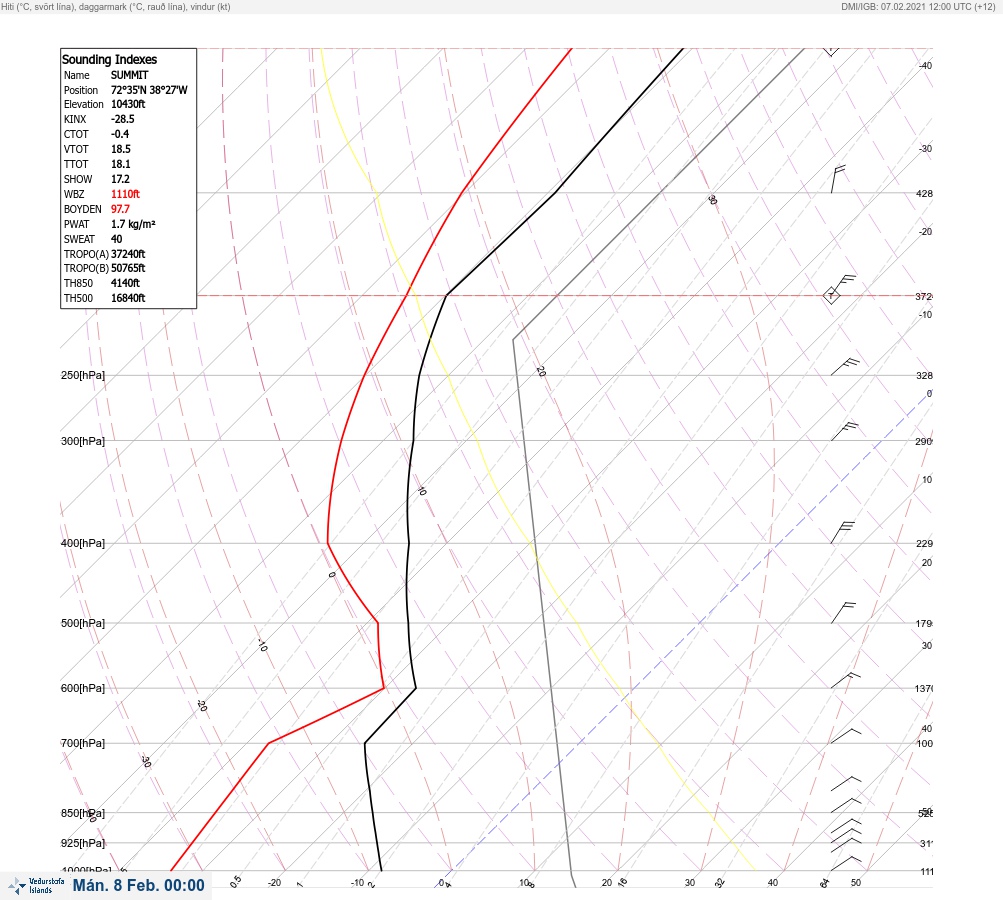The height and width of the screenshot is (900, 1003).
Task: Click the "250[hPa]" pressure label
Action: tap(83, 375)
